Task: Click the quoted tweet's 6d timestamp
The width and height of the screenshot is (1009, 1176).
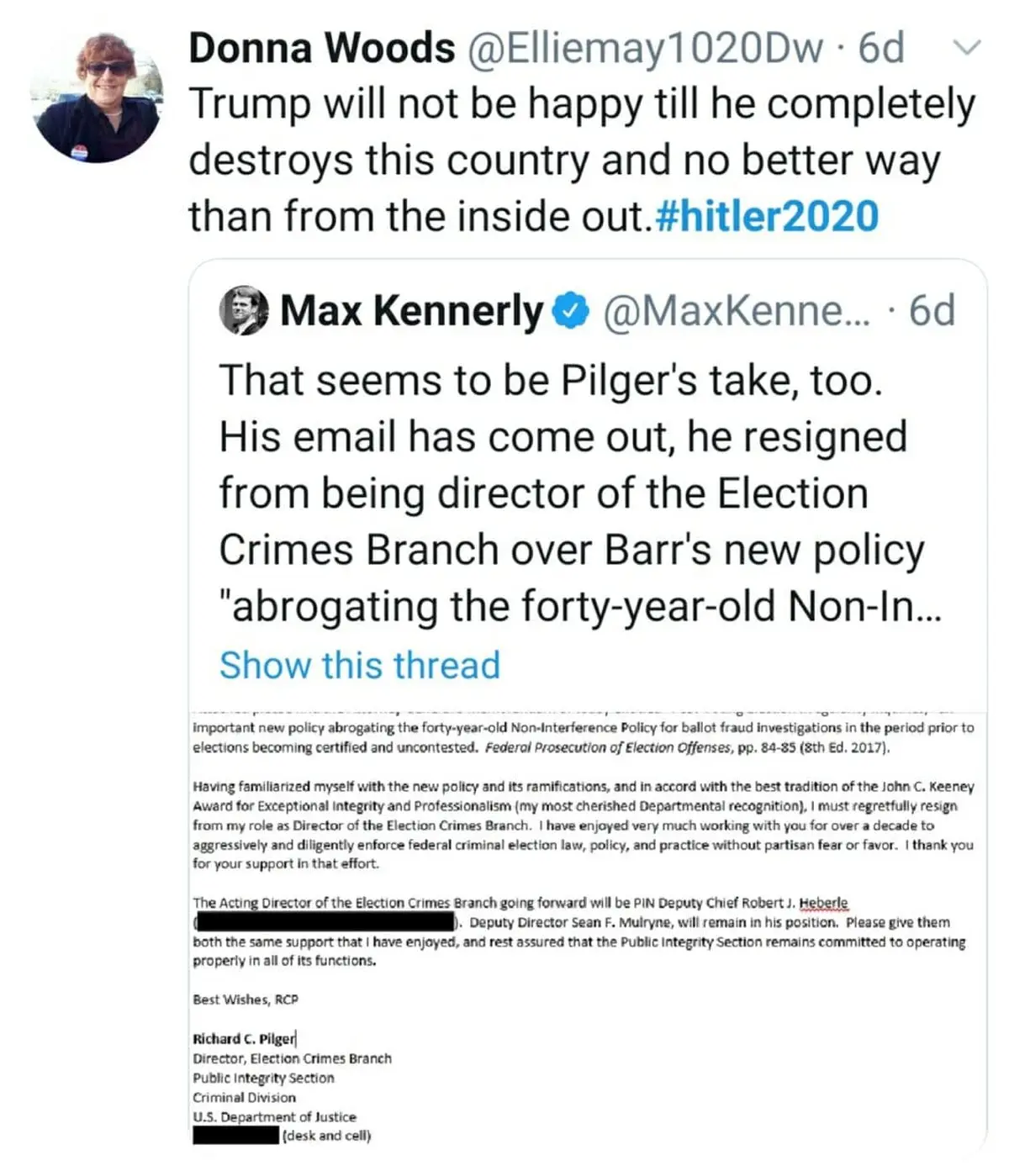Action: [x=932, y=311]
